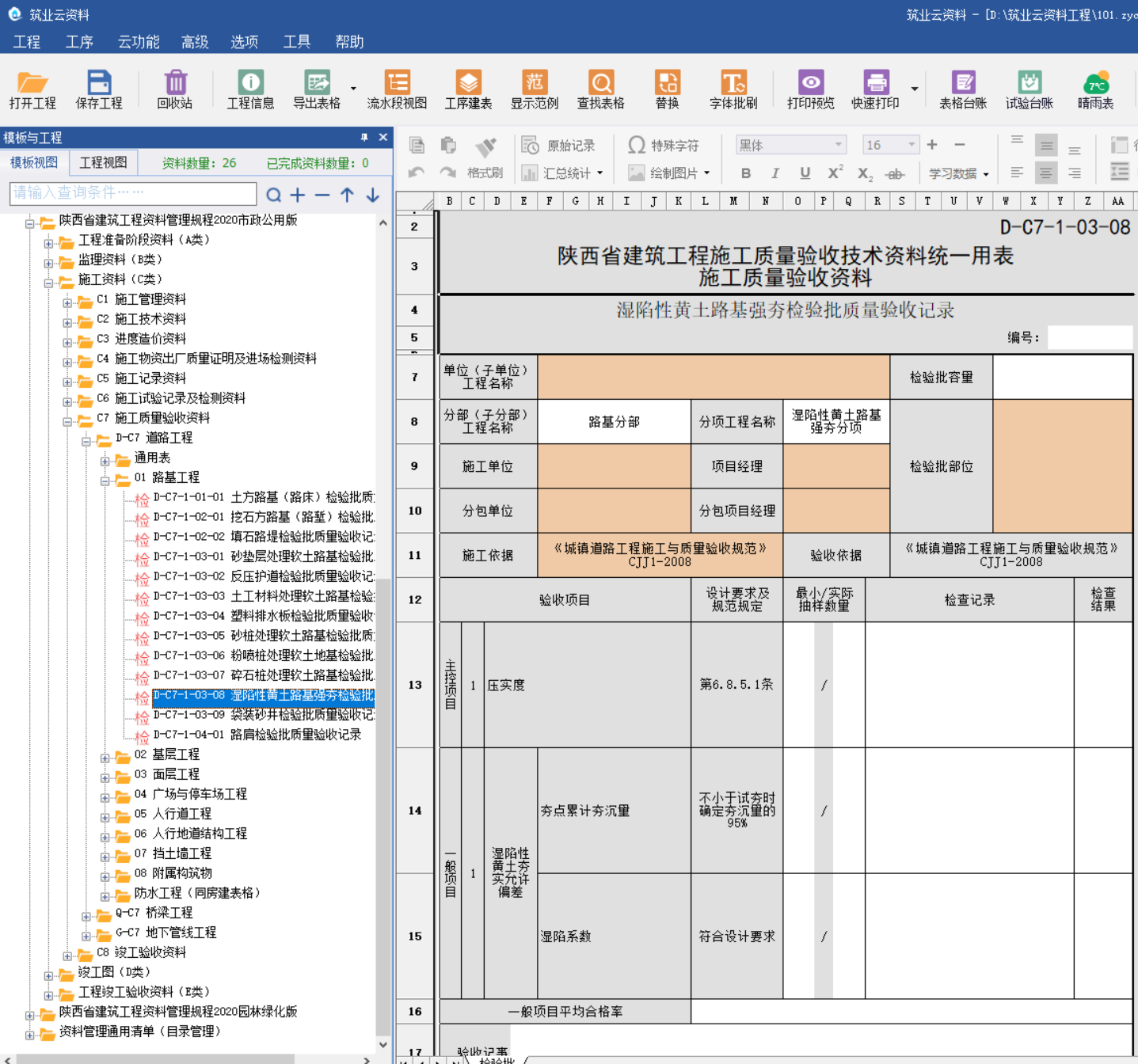Toggle underline text formatting

[805, 173]
